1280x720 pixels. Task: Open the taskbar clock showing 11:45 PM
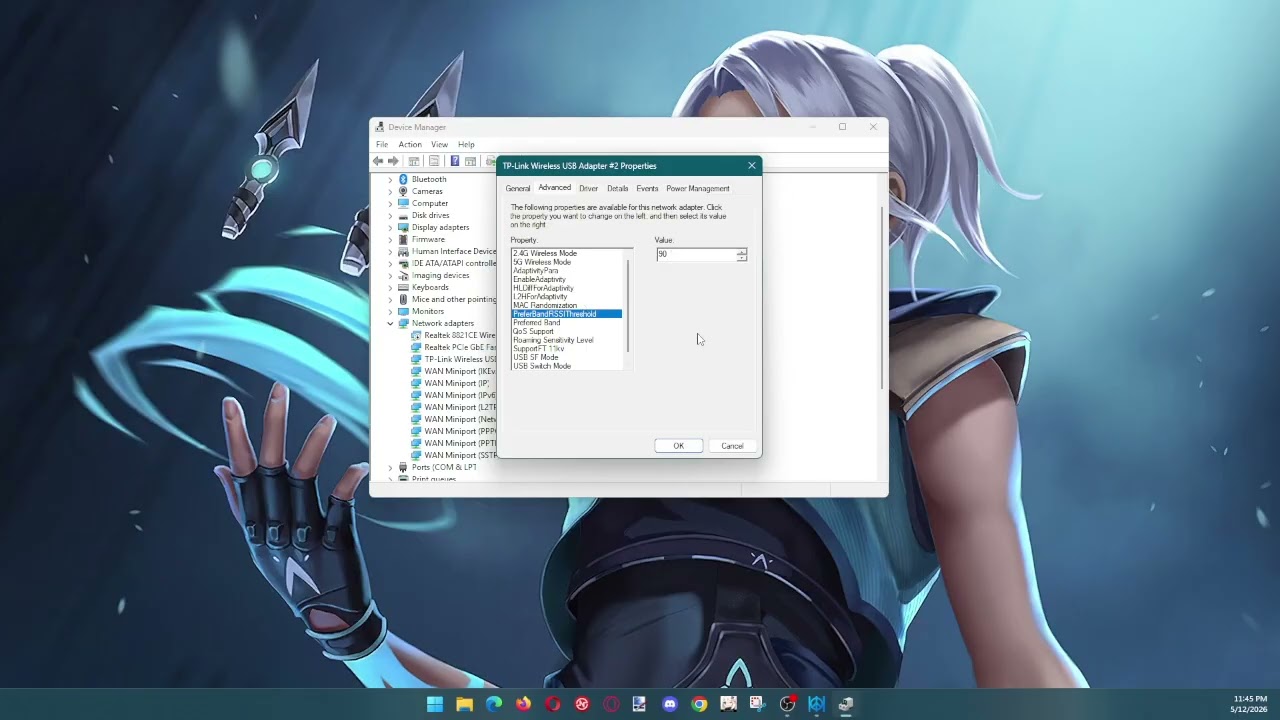coord(1250,704)
